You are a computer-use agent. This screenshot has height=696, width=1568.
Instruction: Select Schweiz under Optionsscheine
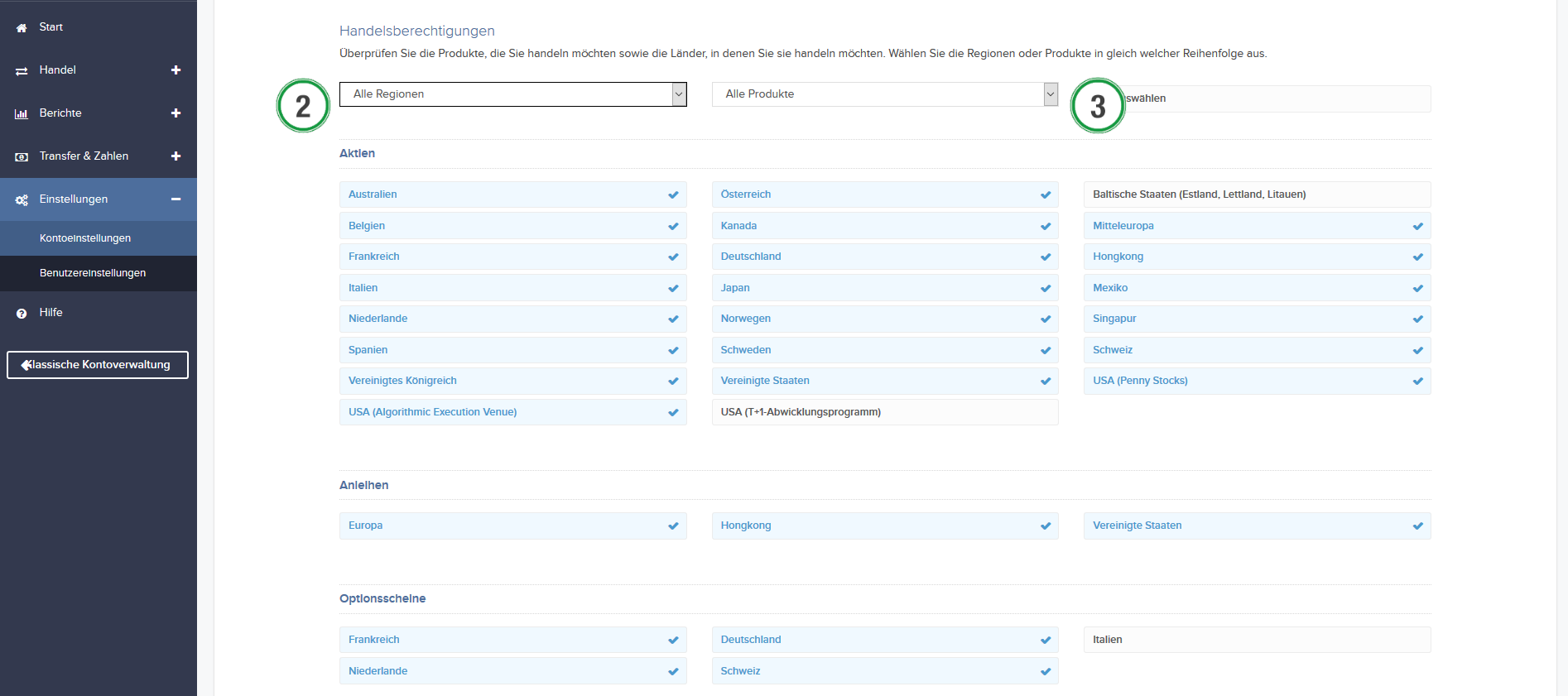[885, 671]
